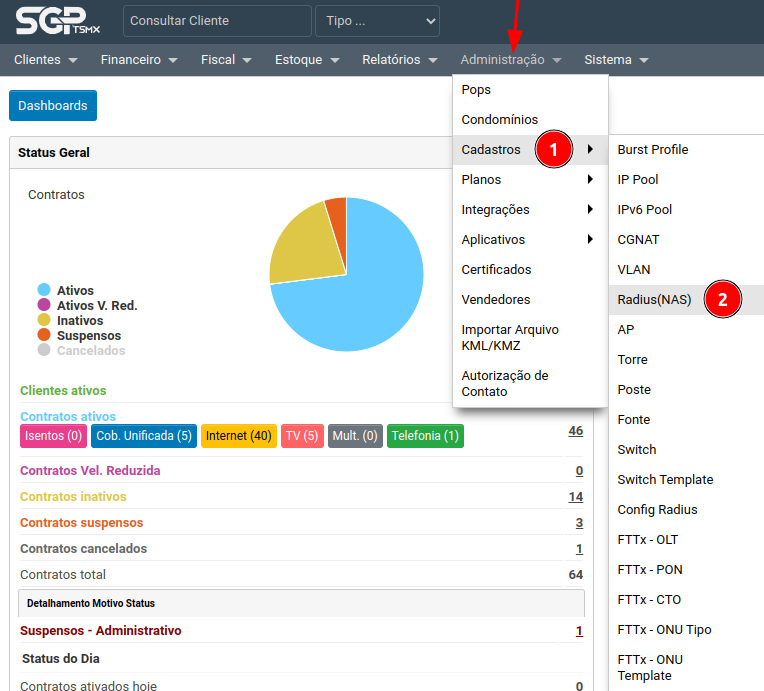Open the Financeiro menu
Viewport: 764px width, 691px height.
point(139,60)
